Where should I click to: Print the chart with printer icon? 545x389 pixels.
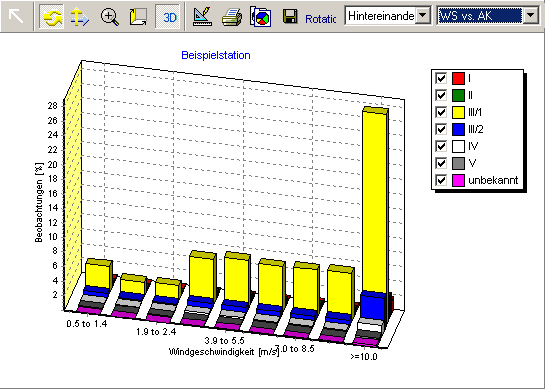(232, 17)
